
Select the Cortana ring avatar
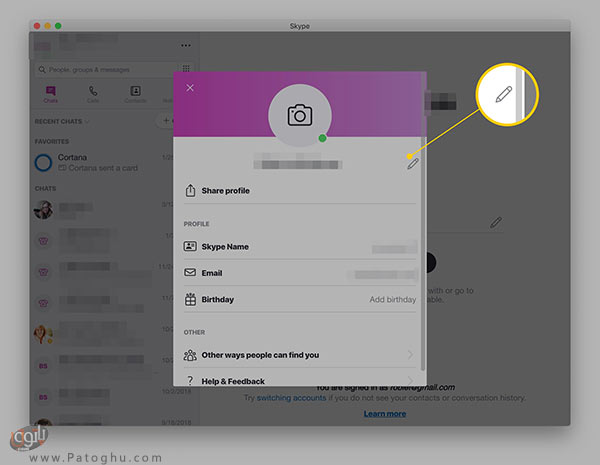(x=43, y=163)
